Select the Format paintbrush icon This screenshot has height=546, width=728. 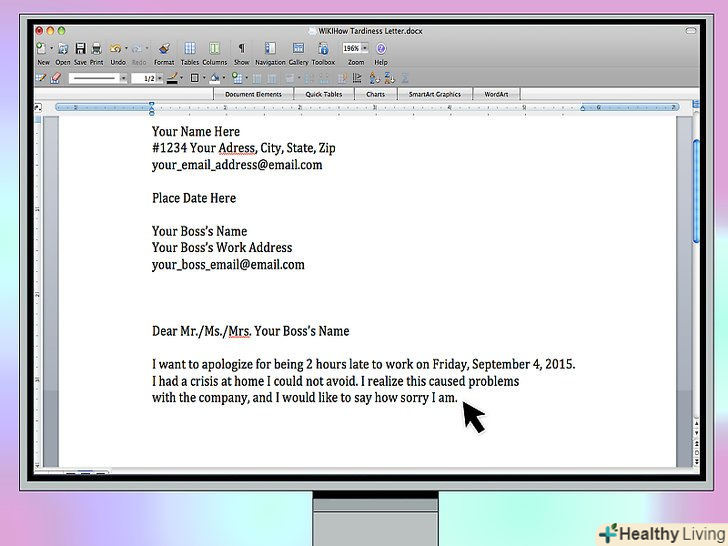[x=164, y=48]
